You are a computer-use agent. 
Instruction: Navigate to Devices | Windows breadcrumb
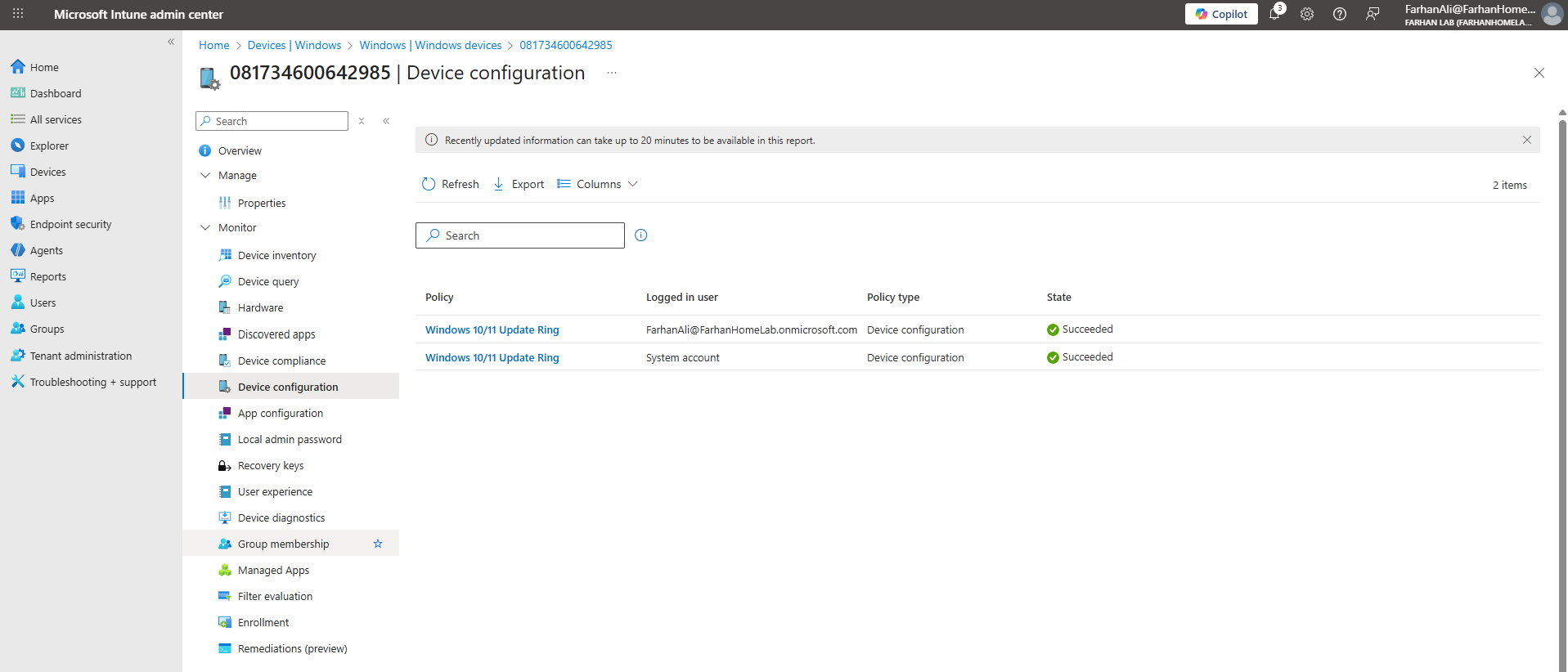(x=294, y=46)
